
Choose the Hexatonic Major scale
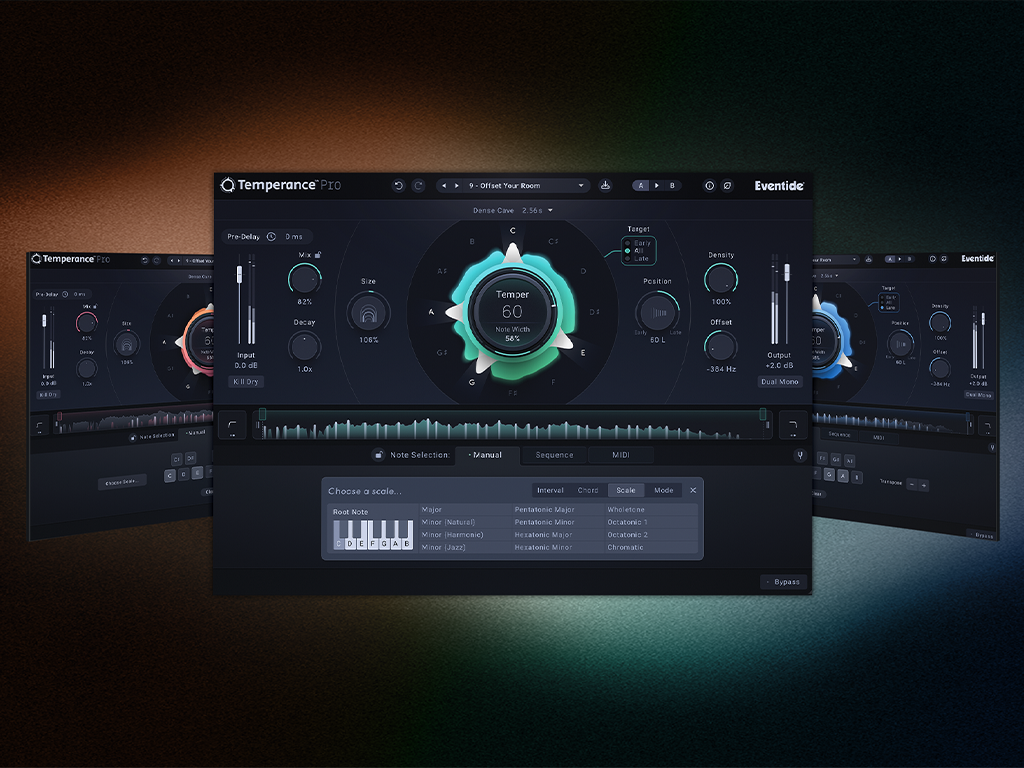pos(558,535)
